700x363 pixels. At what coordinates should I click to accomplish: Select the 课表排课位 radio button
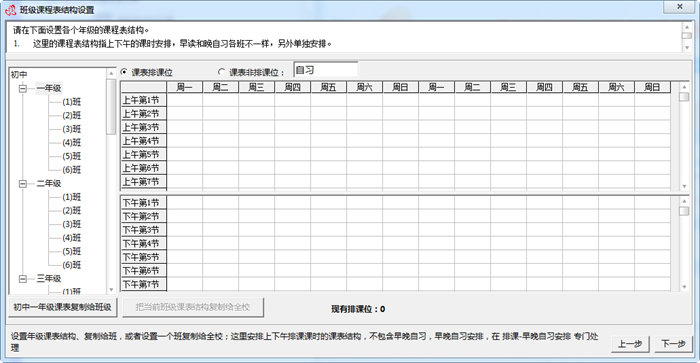click(124, 72)
